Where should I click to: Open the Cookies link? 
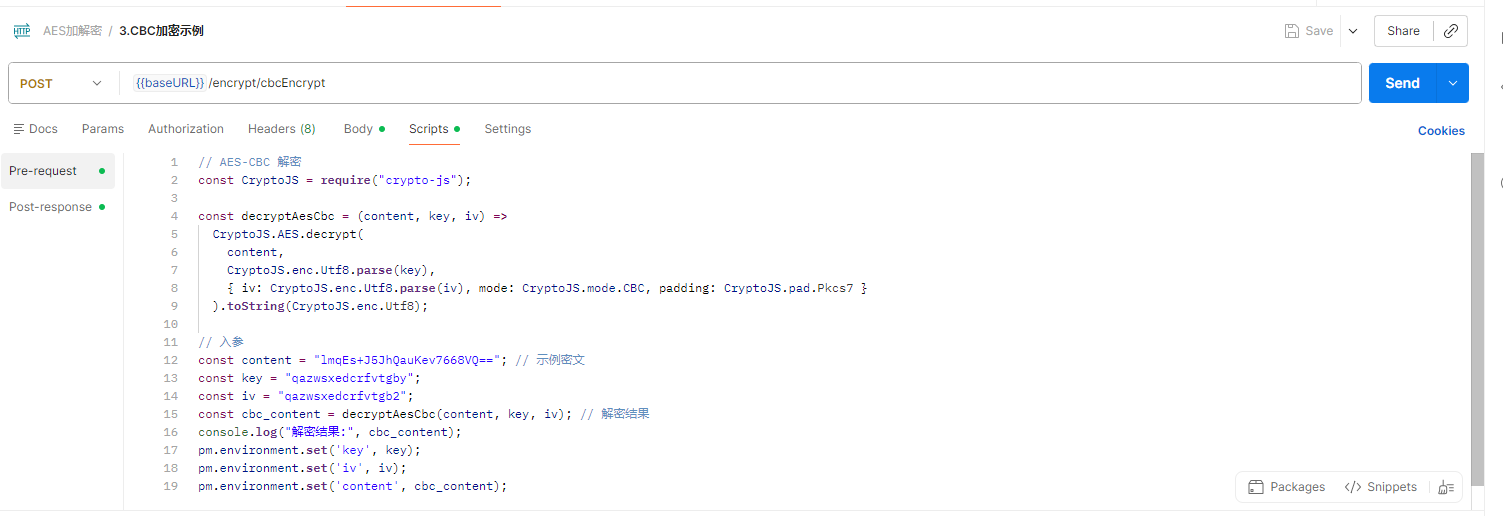point(1441,131)
